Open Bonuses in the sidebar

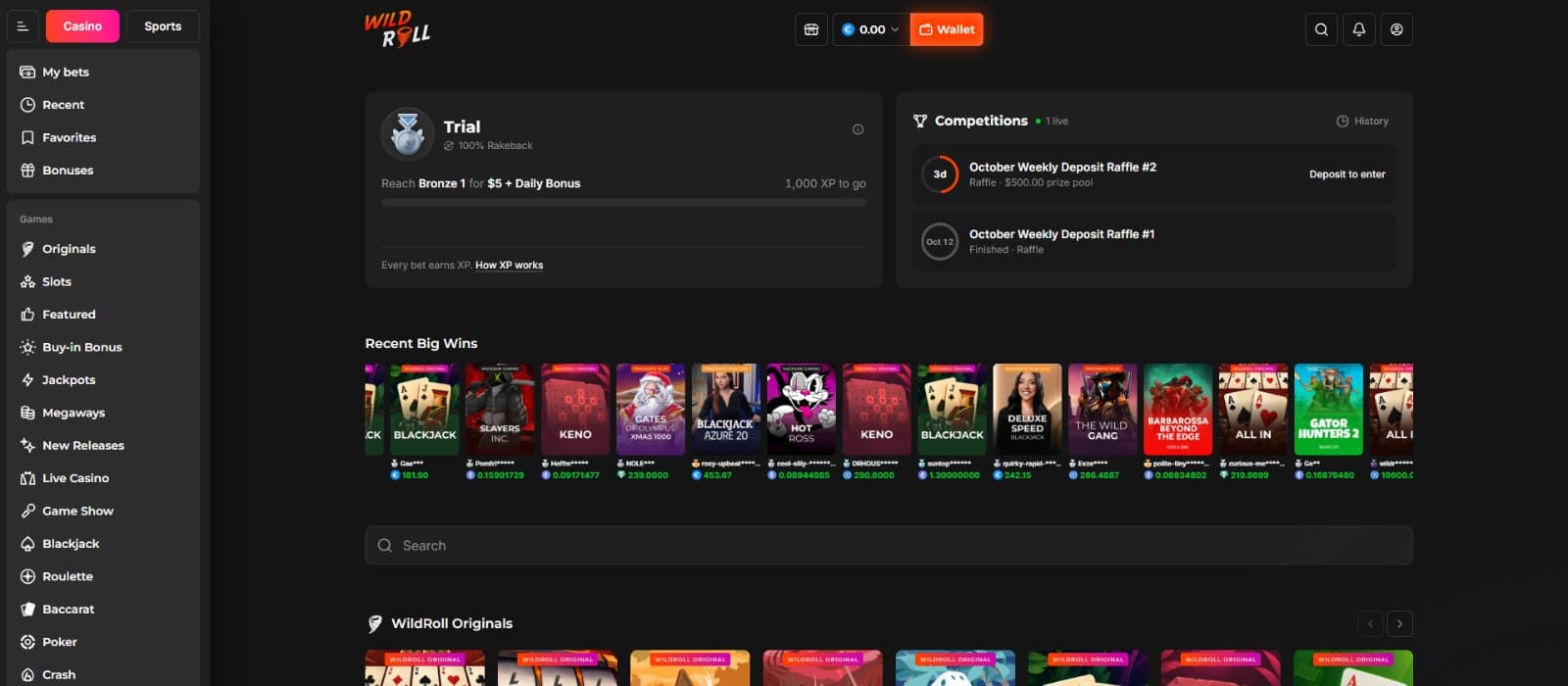coord(103,171)
